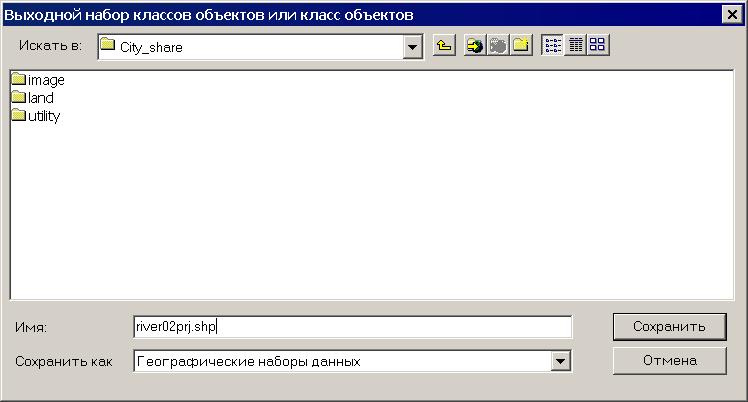Open the City_share location dropdown
Screen dimensions: 748x402
(x=412, y=47)
